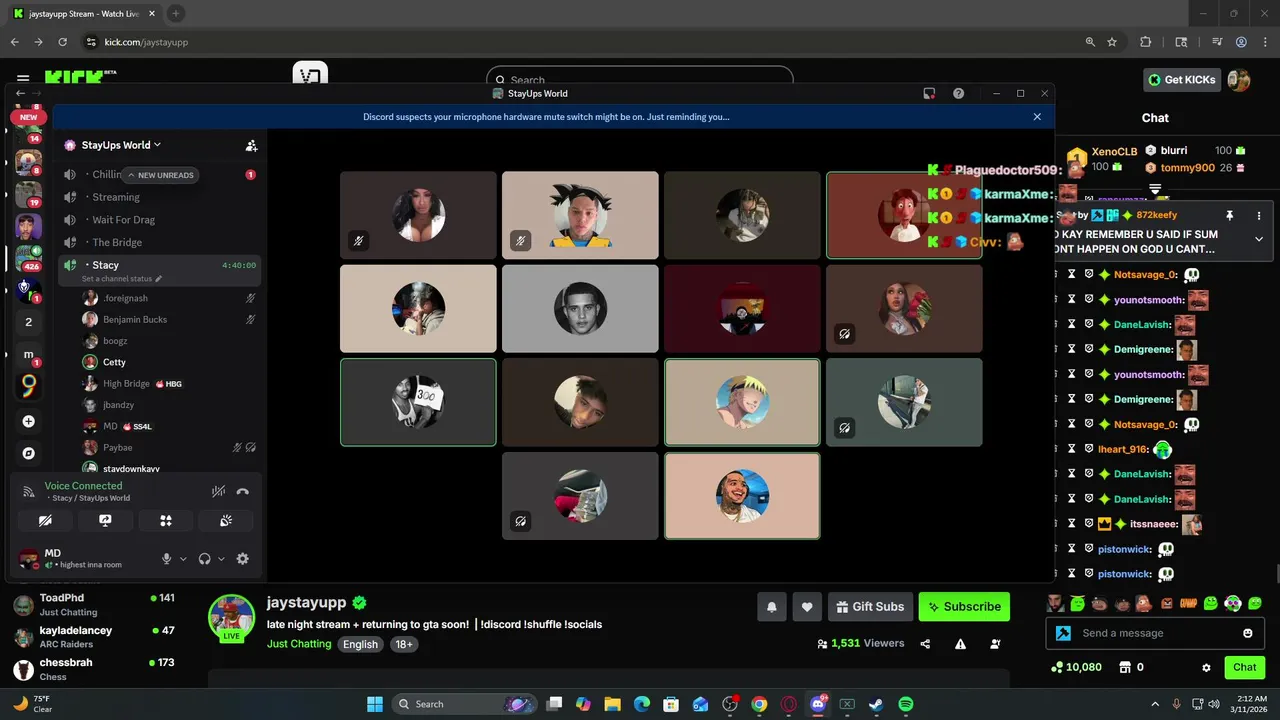Open a new Chrome tab
1280x720 pixels.
click(175, 14)
